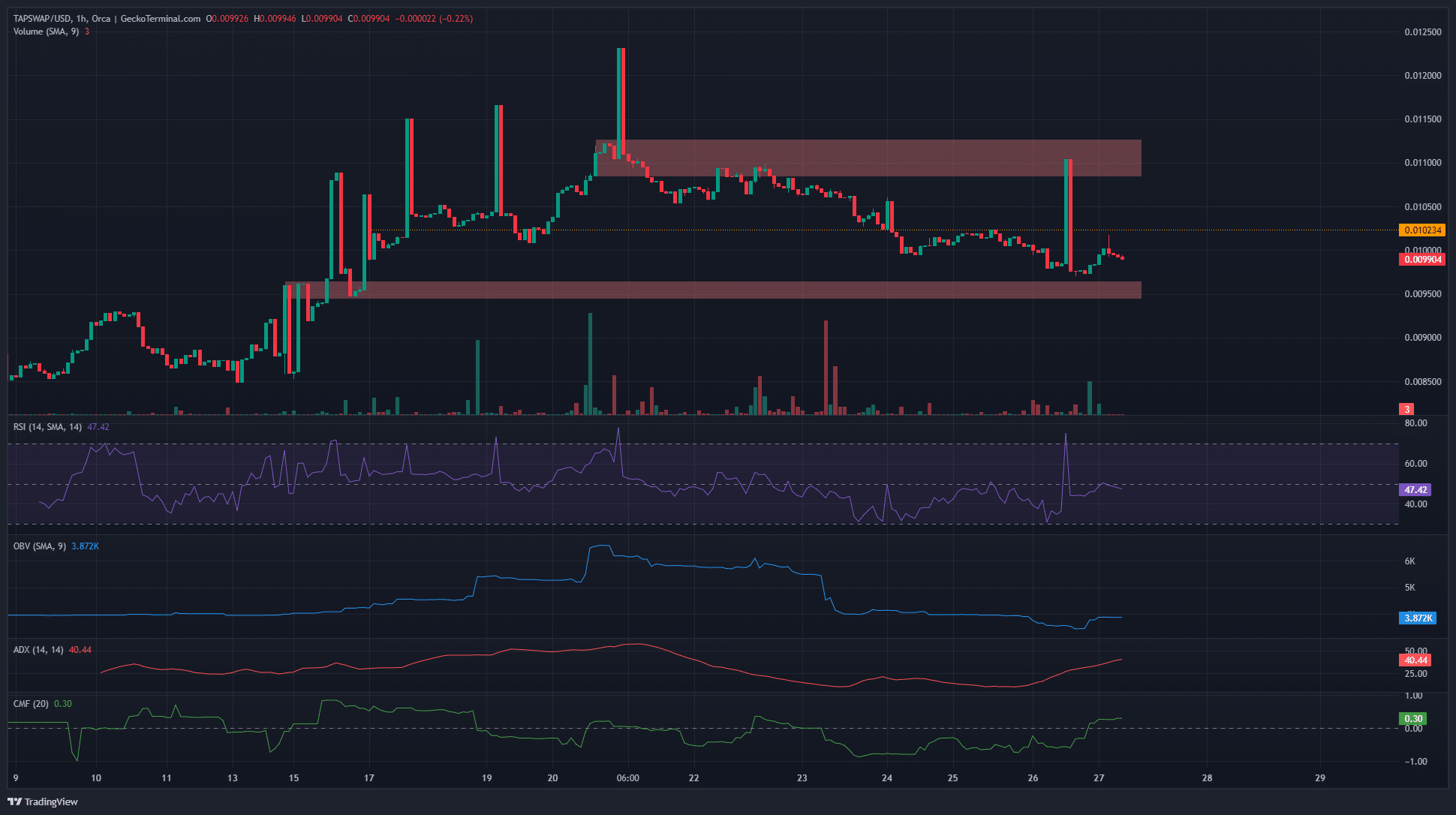This screenshot has width=1456, height=815.
Task: Click the change value −0.000022 (−0.22%)
Action: click(435, 19)
